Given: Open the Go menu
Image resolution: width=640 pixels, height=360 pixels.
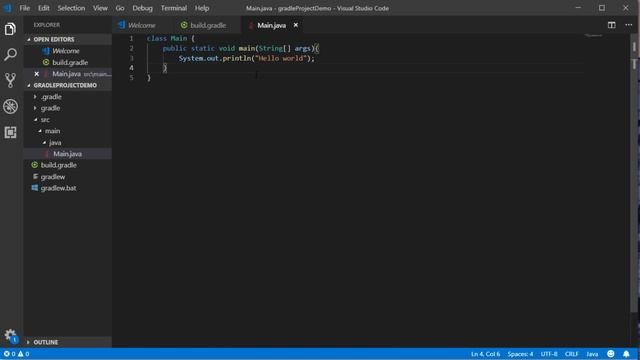Looking at the screenshot, I should coord(120,8).
